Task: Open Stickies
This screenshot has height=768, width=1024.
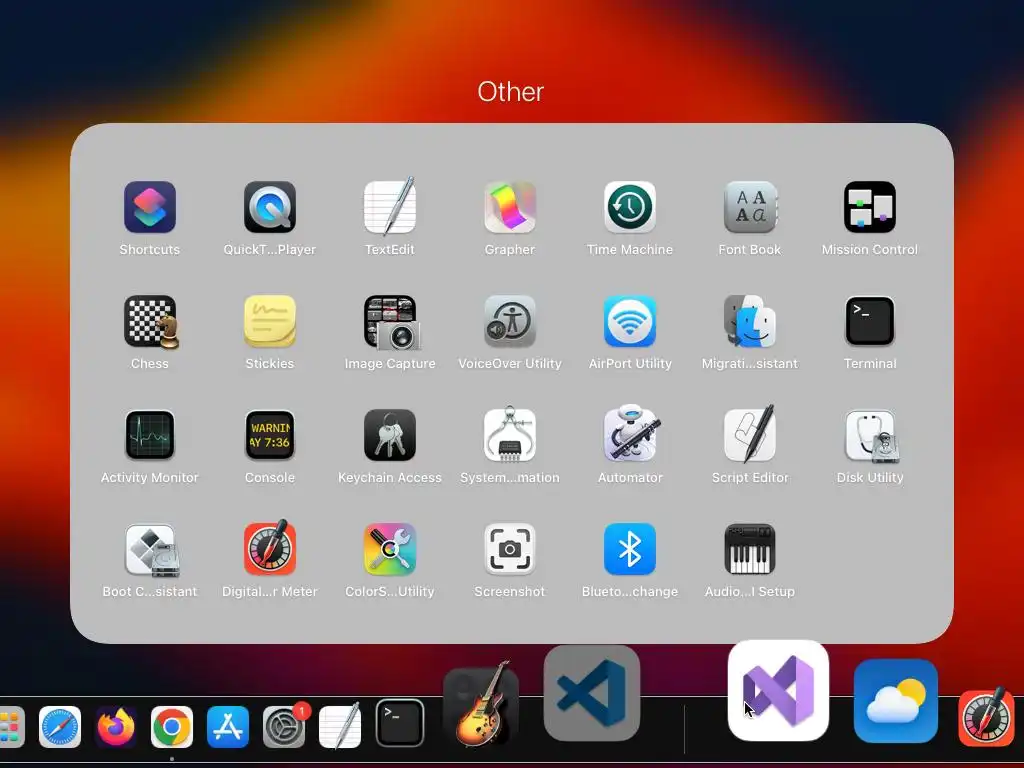Action: [x=270, y=321]
